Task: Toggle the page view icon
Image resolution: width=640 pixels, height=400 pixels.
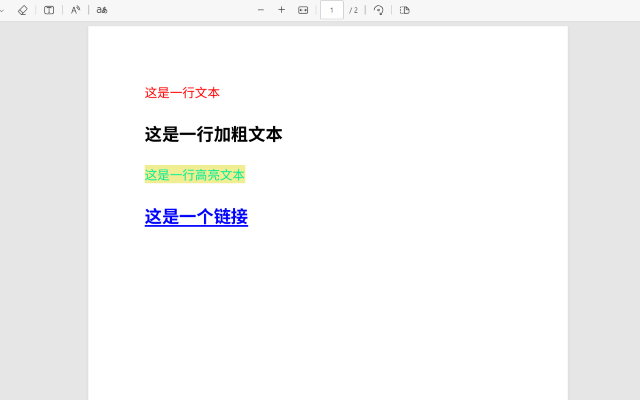Action: pyautogui.click(x=404, y=10)
